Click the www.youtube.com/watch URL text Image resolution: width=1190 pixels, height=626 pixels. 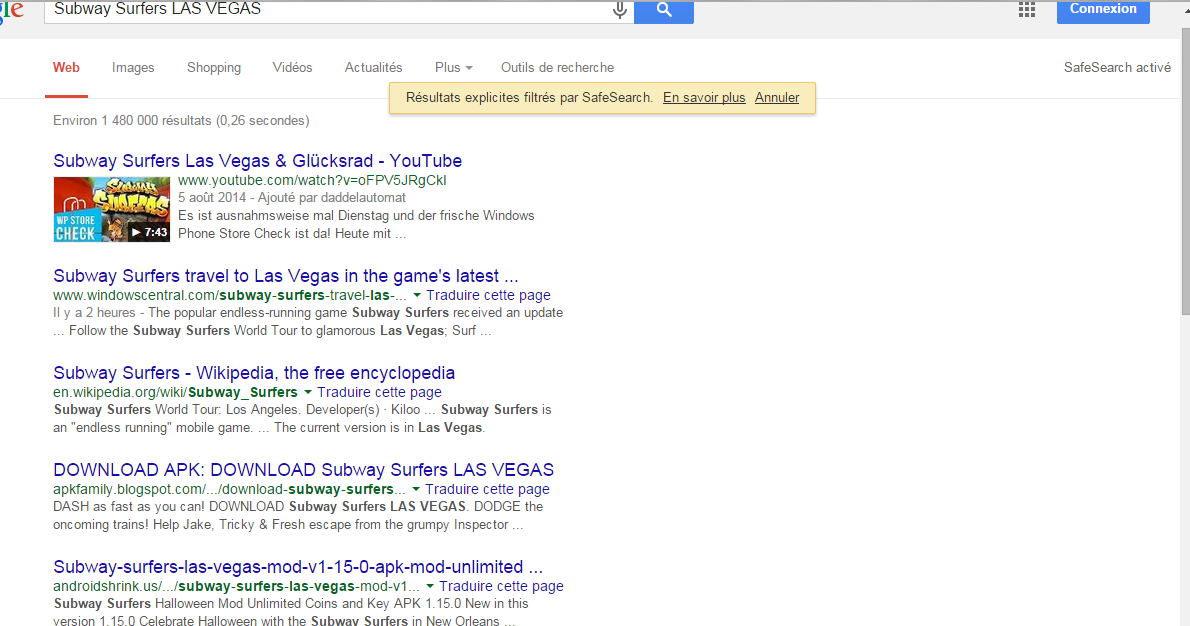(x=312, y=181)
